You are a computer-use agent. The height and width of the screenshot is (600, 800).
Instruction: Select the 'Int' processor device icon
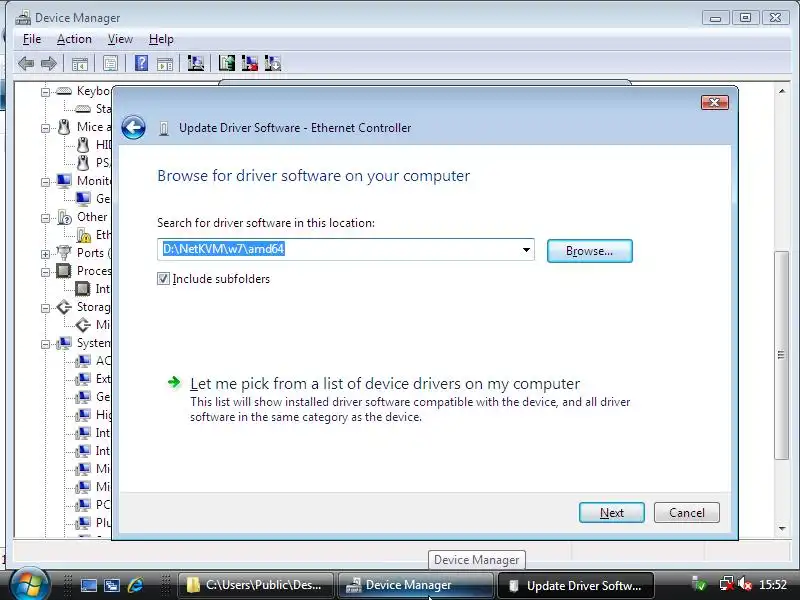(x=83, y=289)
